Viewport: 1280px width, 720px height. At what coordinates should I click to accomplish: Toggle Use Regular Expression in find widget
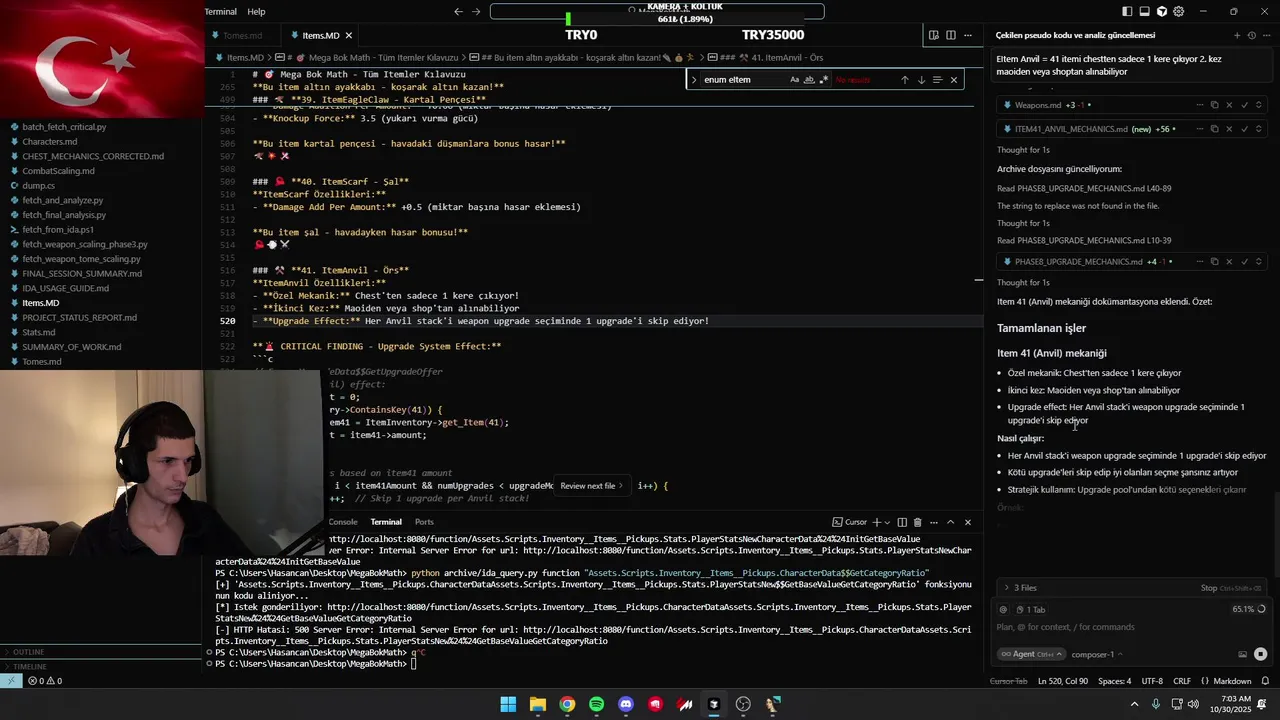823,80
